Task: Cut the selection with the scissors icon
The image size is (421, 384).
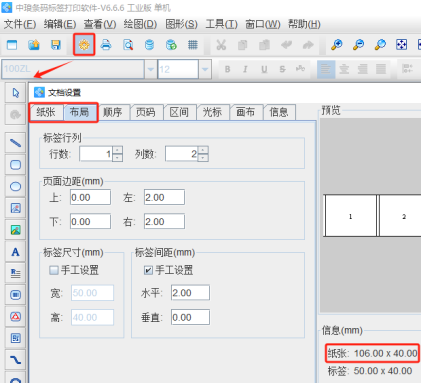Action: (x=221, y=44)
